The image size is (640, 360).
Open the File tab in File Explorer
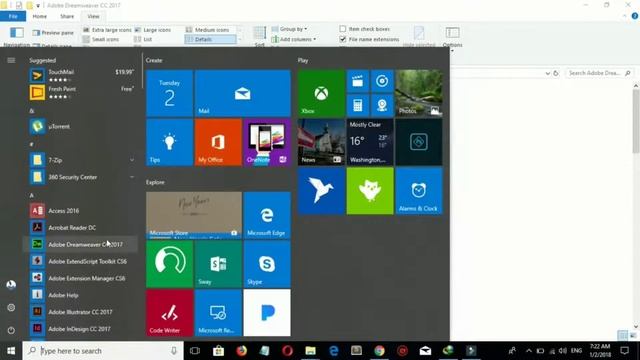[13, 16]
